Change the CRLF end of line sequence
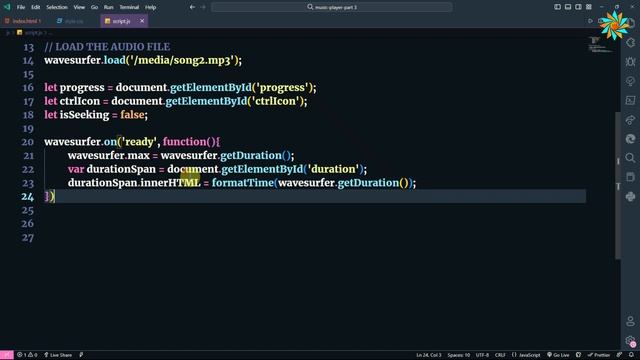This screenshot has height=360, width=640. click(500, 355)
